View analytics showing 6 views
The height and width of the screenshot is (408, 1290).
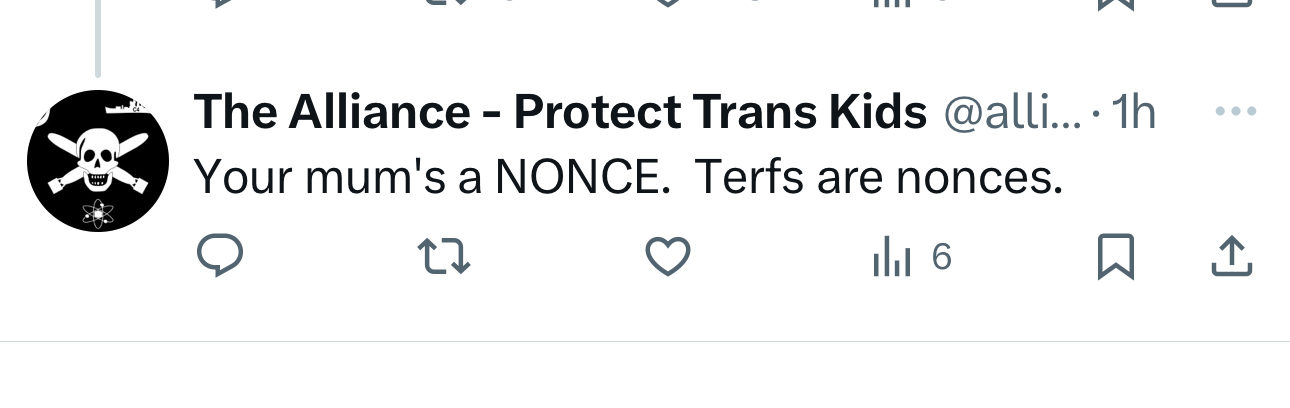[893, 259]
